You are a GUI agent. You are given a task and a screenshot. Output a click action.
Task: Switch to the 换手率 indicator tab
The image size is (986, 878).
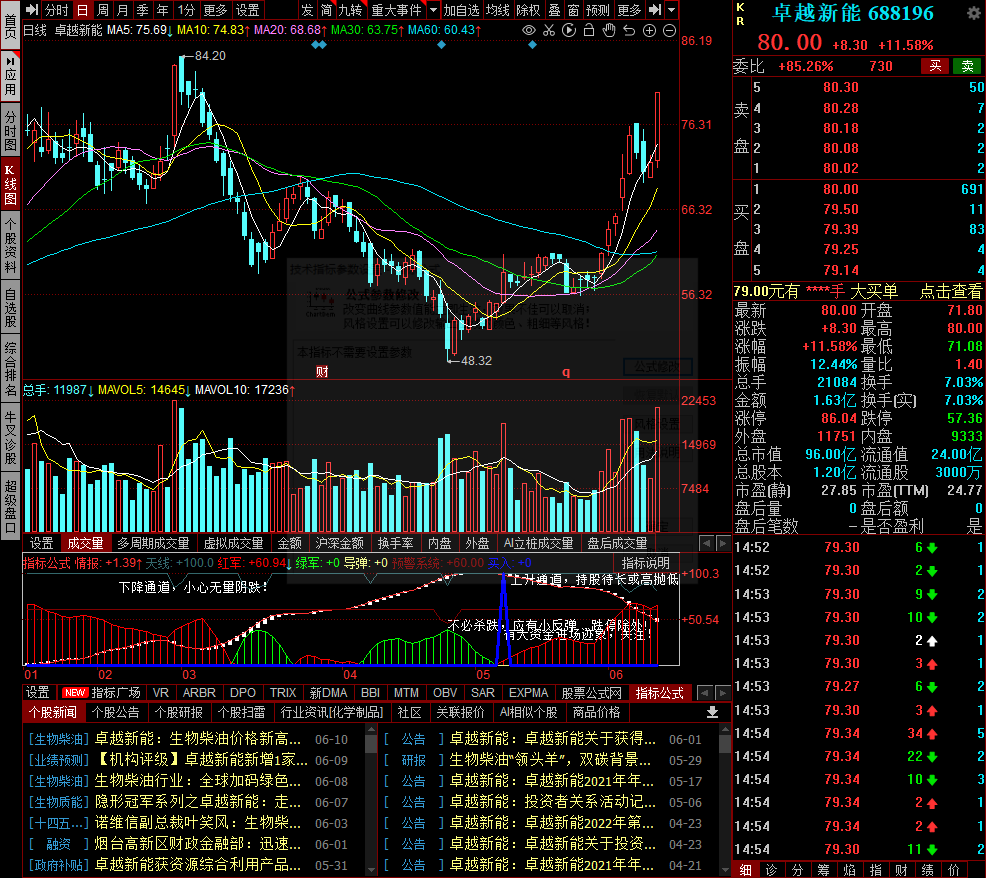click(396, 543)
